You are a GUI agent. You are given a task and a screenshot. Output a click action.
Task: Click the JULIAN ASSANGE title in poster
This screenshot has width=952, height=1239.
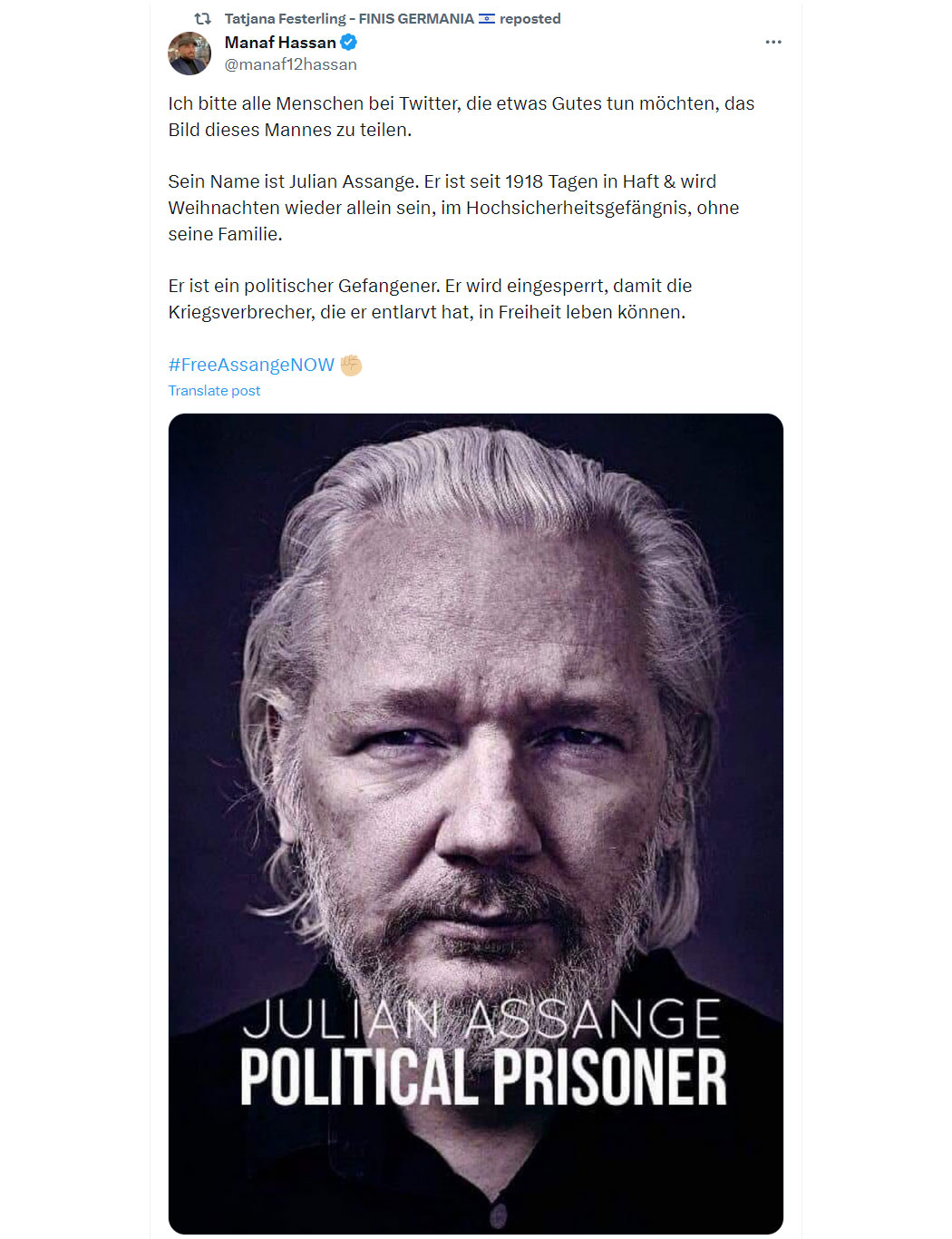coord(481,1019)
